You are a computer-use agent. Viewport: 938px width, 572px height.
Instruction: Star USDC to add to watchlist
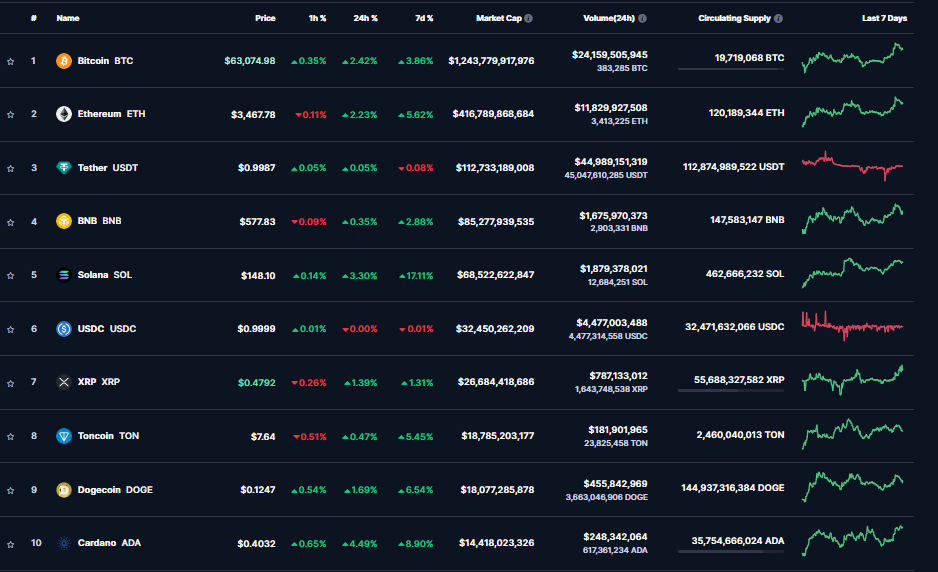coord(11,329)
